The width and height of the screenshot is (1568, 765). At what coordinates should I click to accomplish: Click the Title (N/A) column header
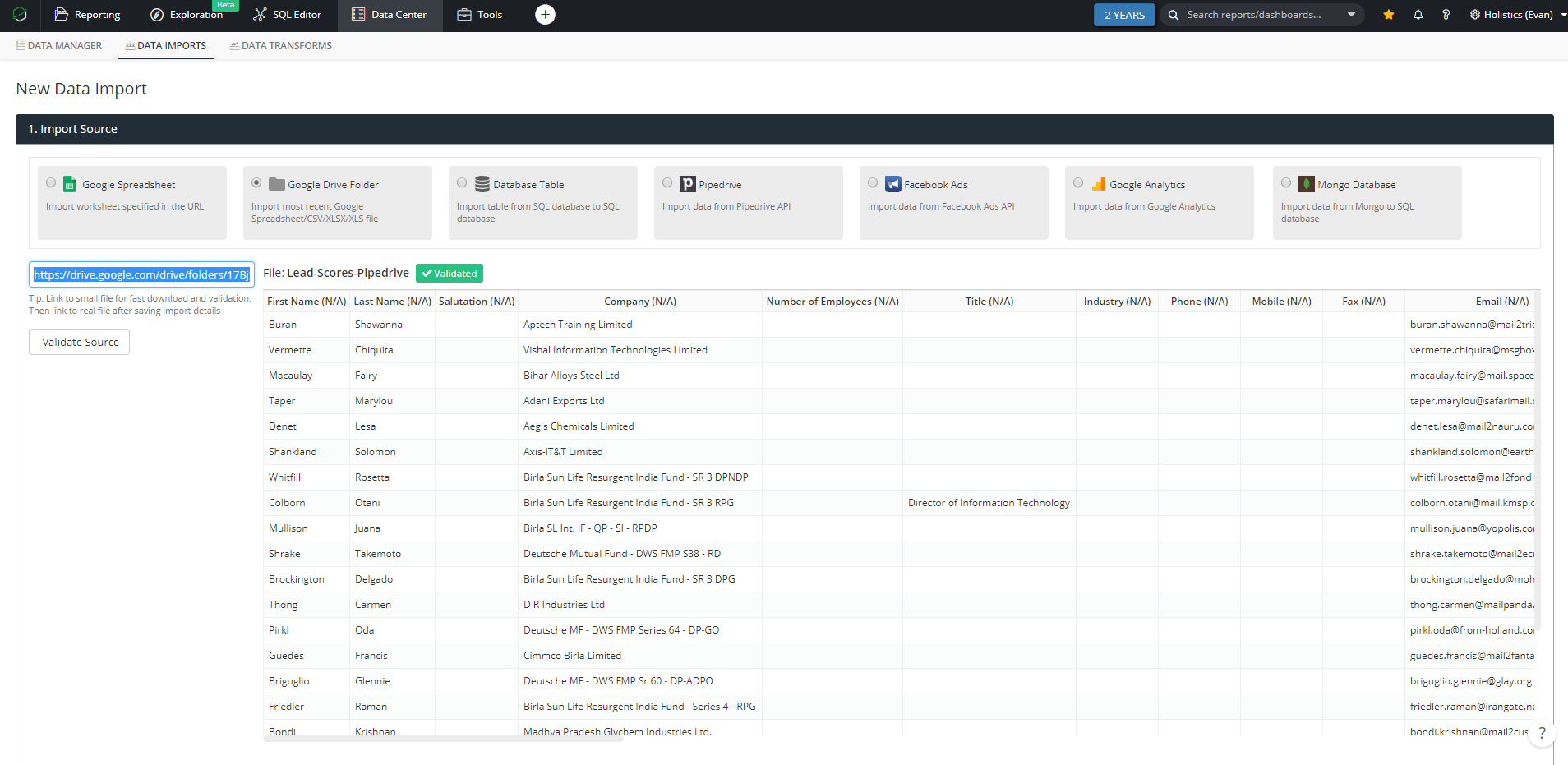(x=989, y=302)
